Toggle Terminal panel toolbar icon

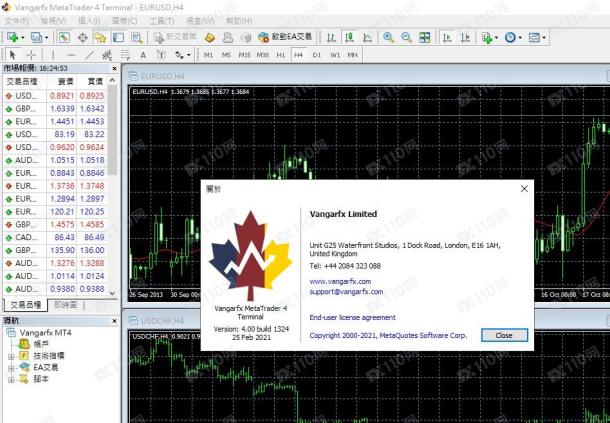click(118, 37)
